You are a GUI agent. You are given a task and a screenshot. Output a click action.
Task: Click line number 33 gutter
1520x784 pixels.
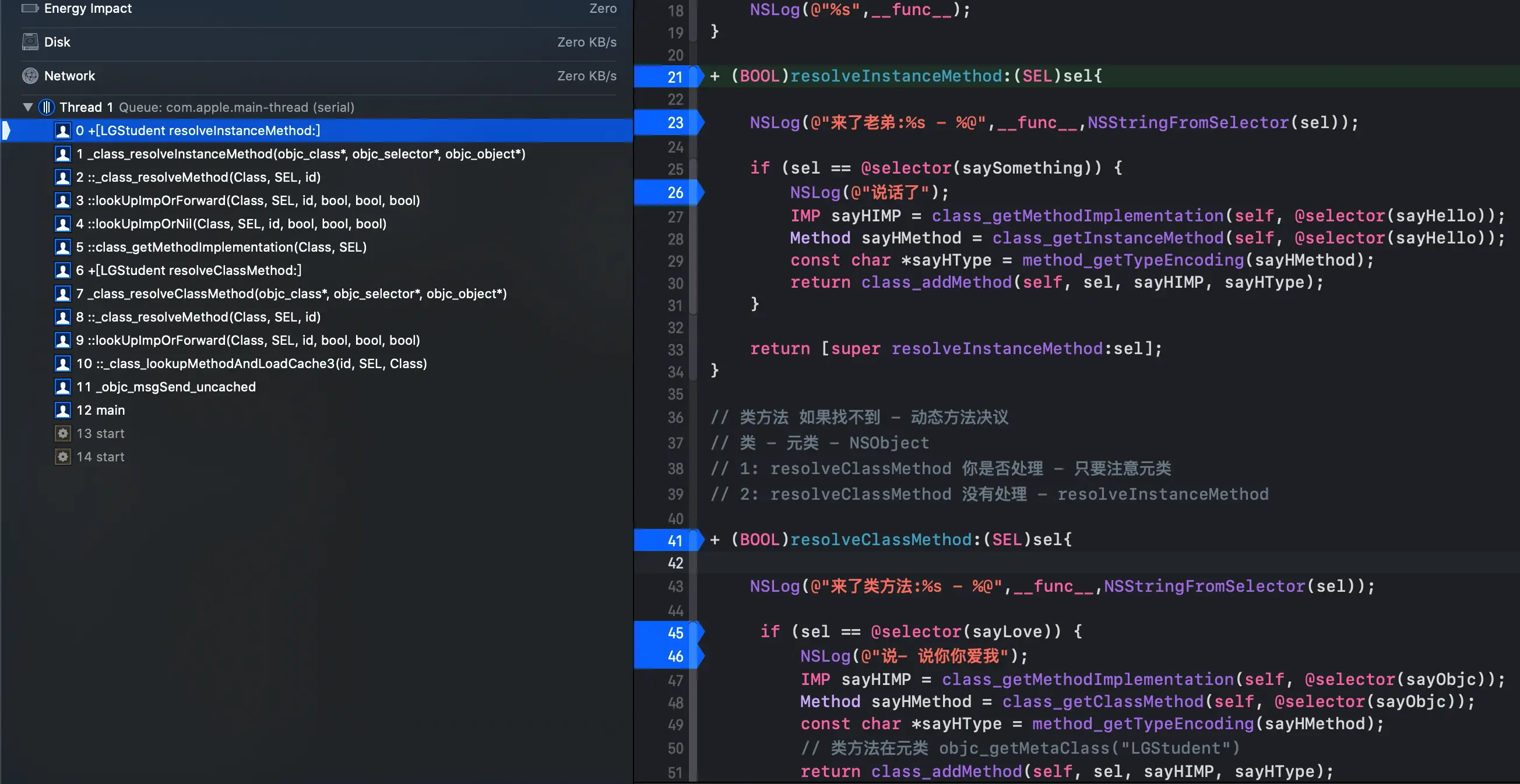coord(674,350)
